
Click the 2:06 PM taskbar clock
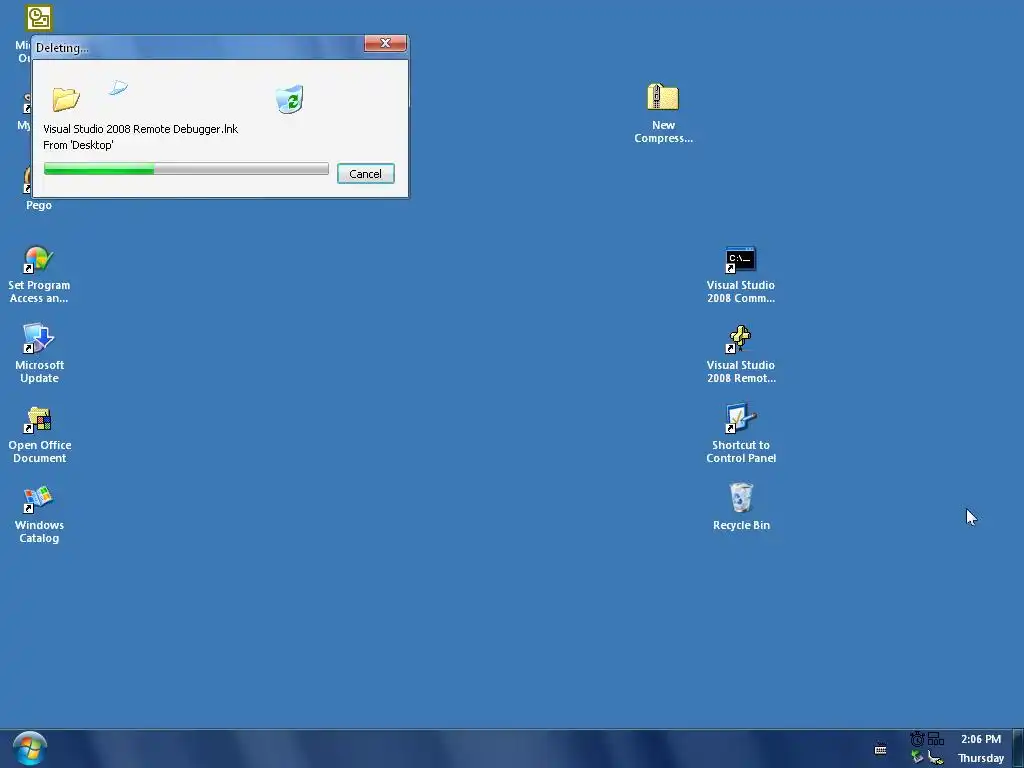(981, 739)
